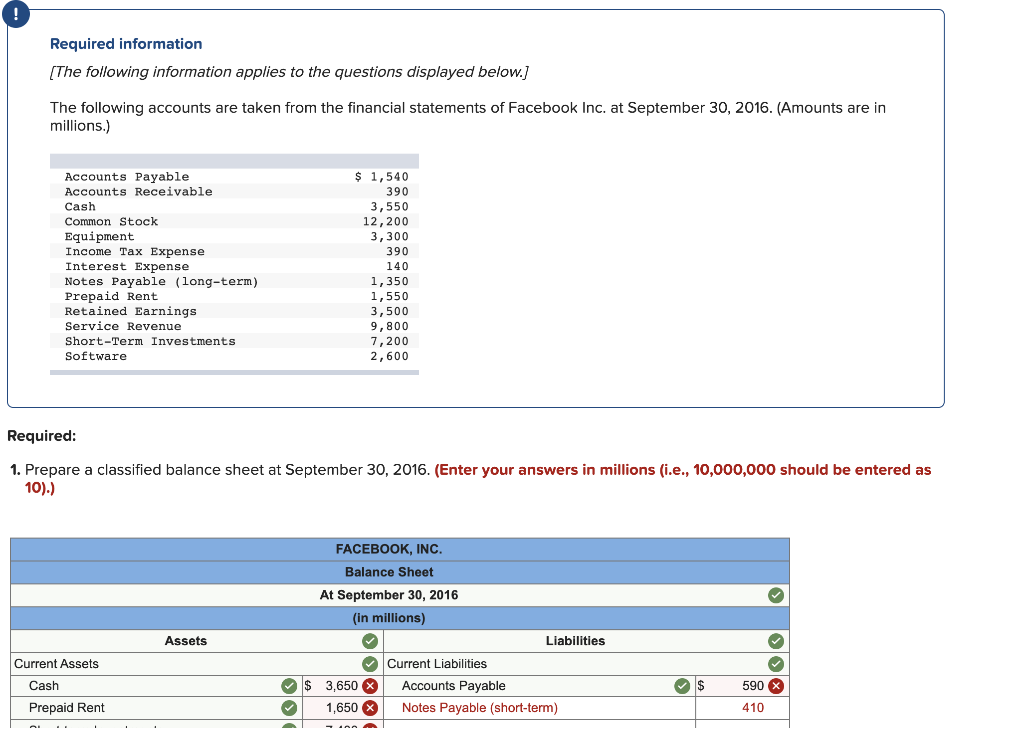Open the Notes Payable (short-term) account cell
The width and height of the screenshot is (1024, 747).
point(539,708)
